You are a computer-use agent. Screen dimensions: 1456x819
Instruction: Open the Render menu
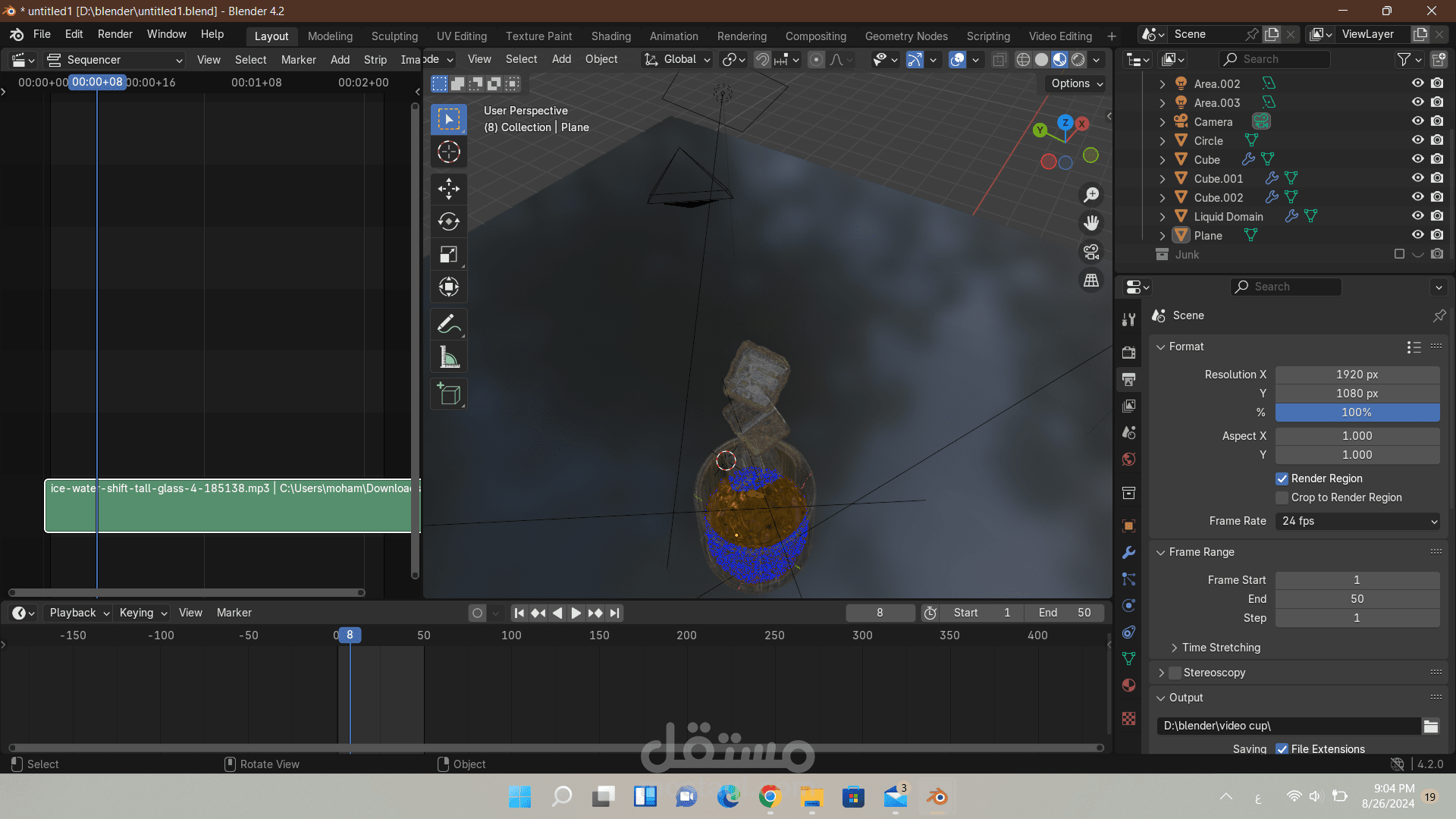[x=115, y=34]
